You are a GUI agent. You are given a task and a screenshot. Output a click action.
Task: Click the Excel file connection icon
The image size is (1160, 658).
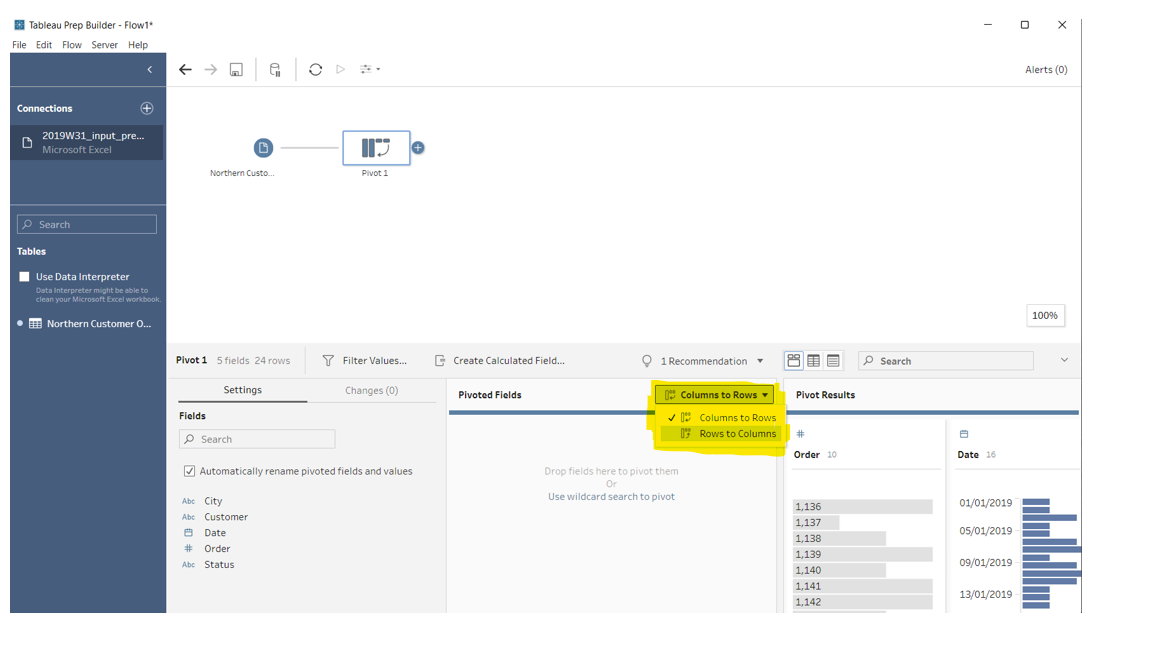coord(27,142)
